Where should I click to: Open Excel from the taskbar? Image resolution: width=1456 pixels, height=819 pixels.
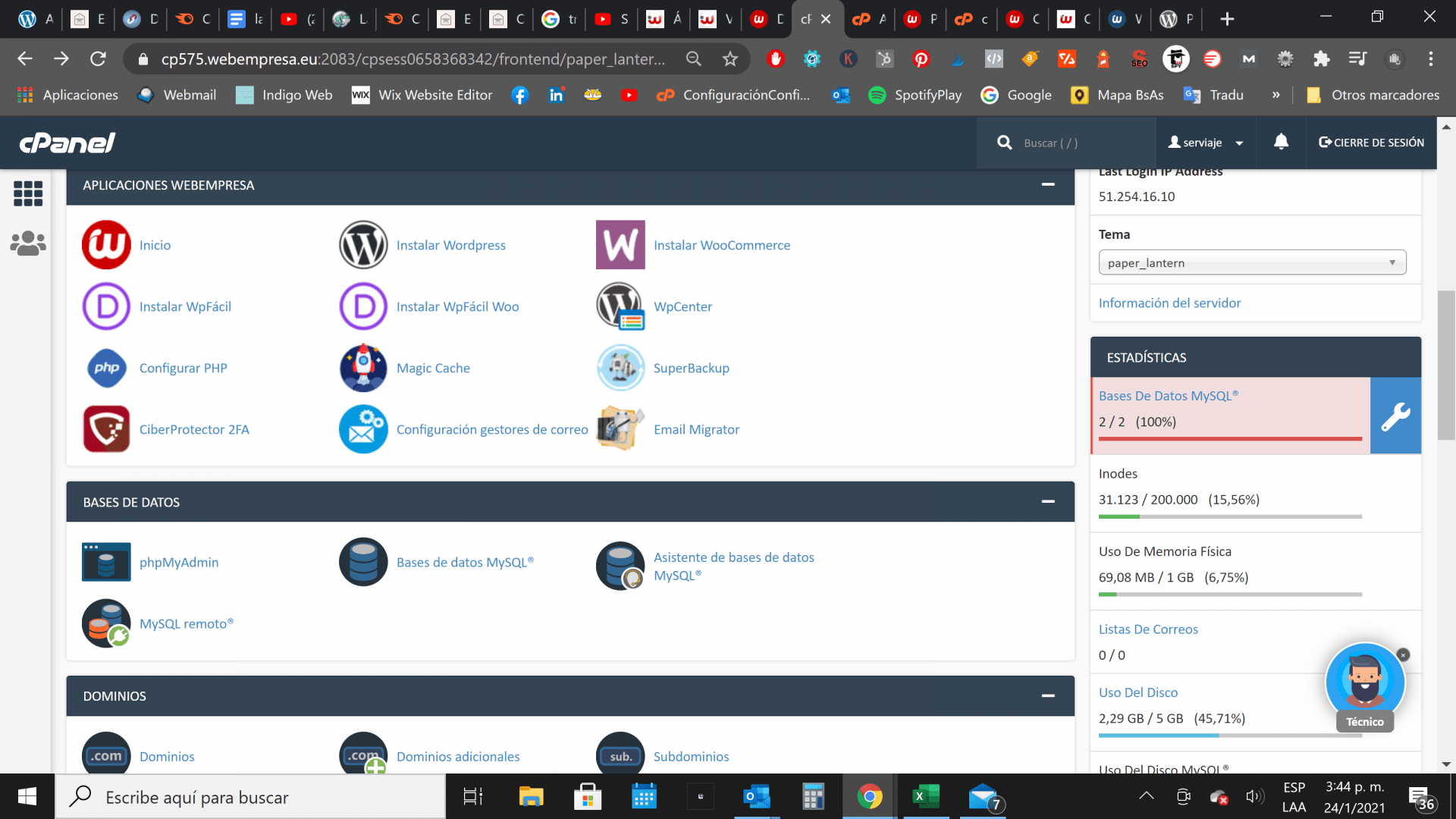click(x=925, y=796)
